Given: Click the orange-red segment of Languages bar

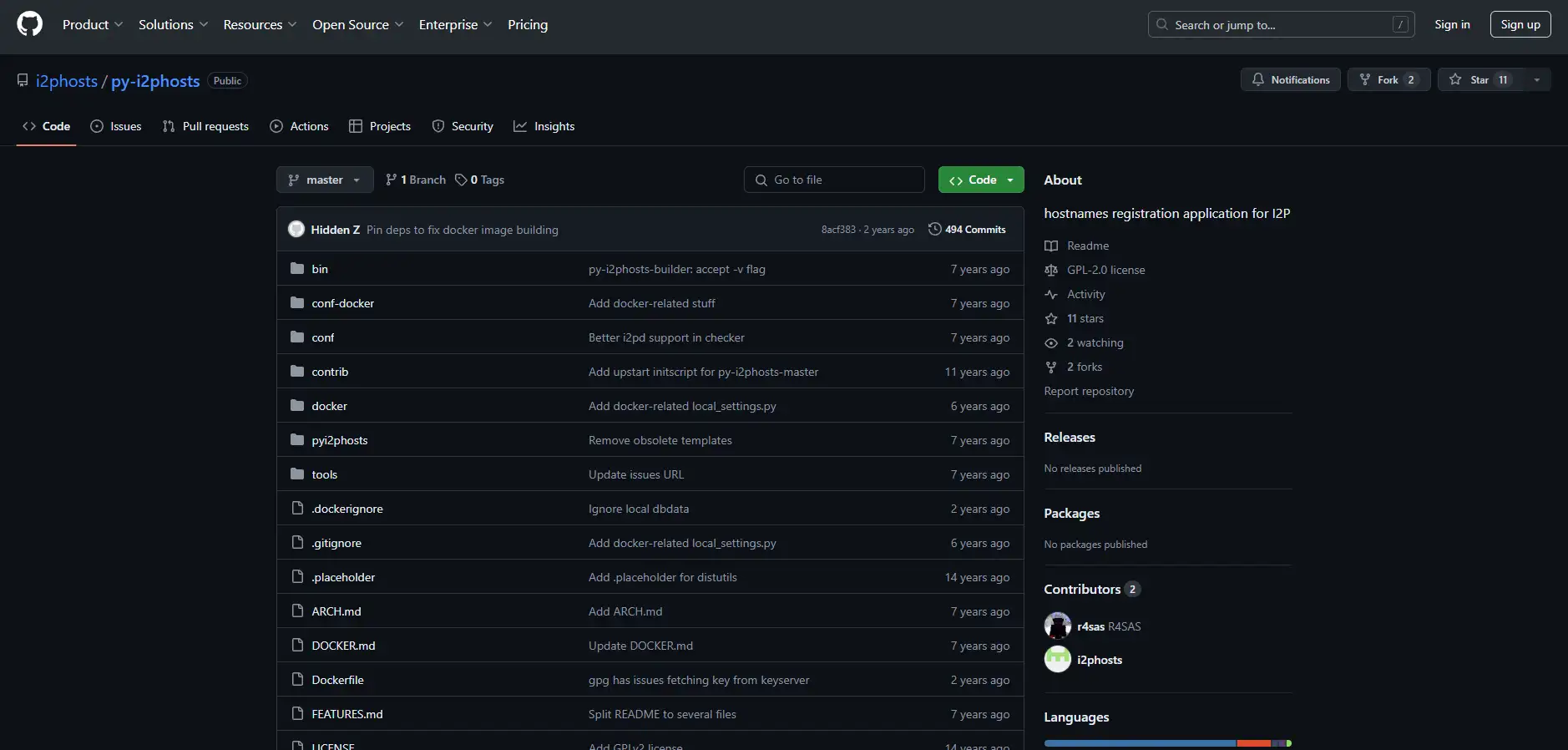Looking at the screenshot, I should click(1253, 743).
